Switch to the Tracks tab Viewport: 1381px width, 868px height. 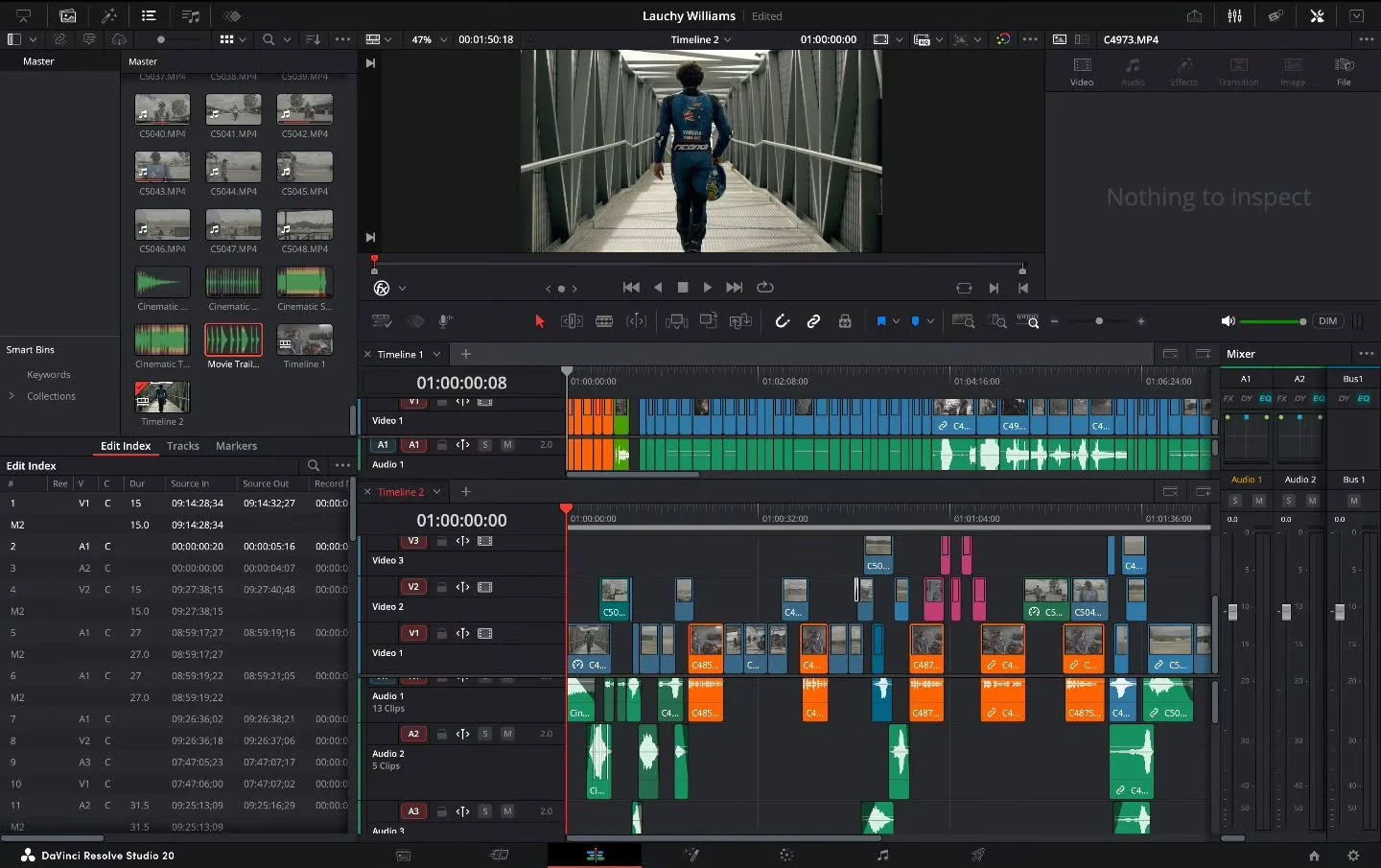(x=182, y=446)
